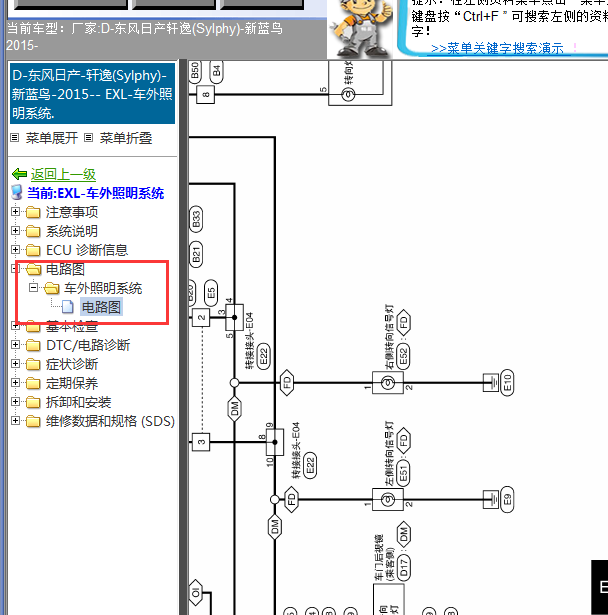Select the 拆卸和安装 tree item
This screenshot has width=608, height=615.
click(x=78, y=402)
